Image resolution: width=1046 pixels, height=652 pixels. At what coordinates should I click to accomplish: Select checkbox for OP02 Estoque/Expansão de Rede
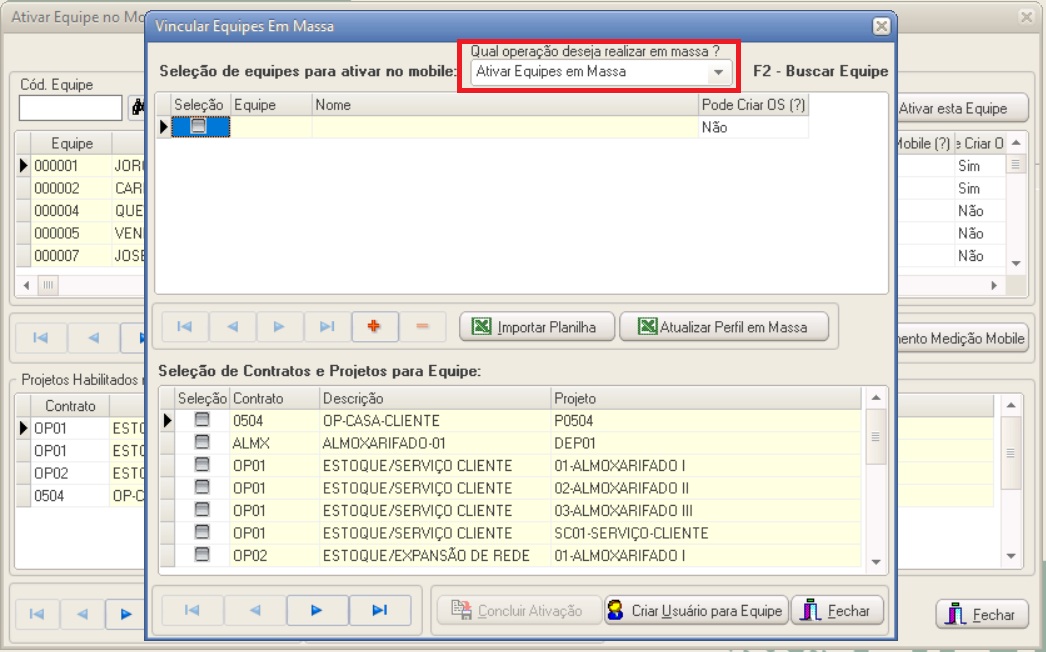(202, 555)
